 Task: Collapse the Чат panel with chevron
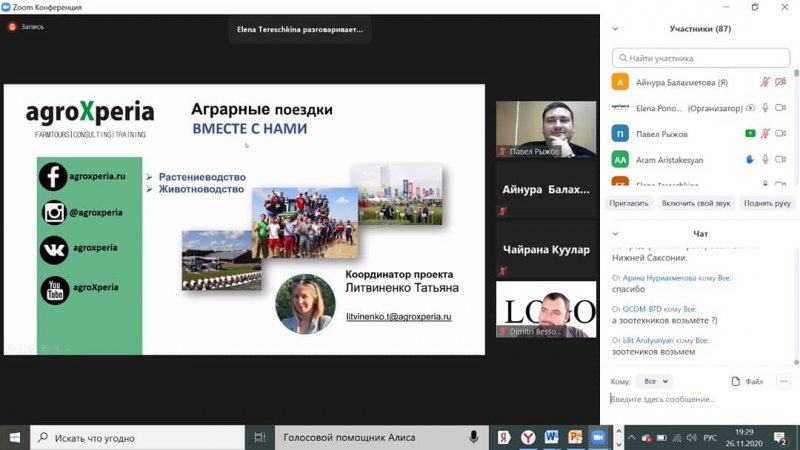click(615, 234)
